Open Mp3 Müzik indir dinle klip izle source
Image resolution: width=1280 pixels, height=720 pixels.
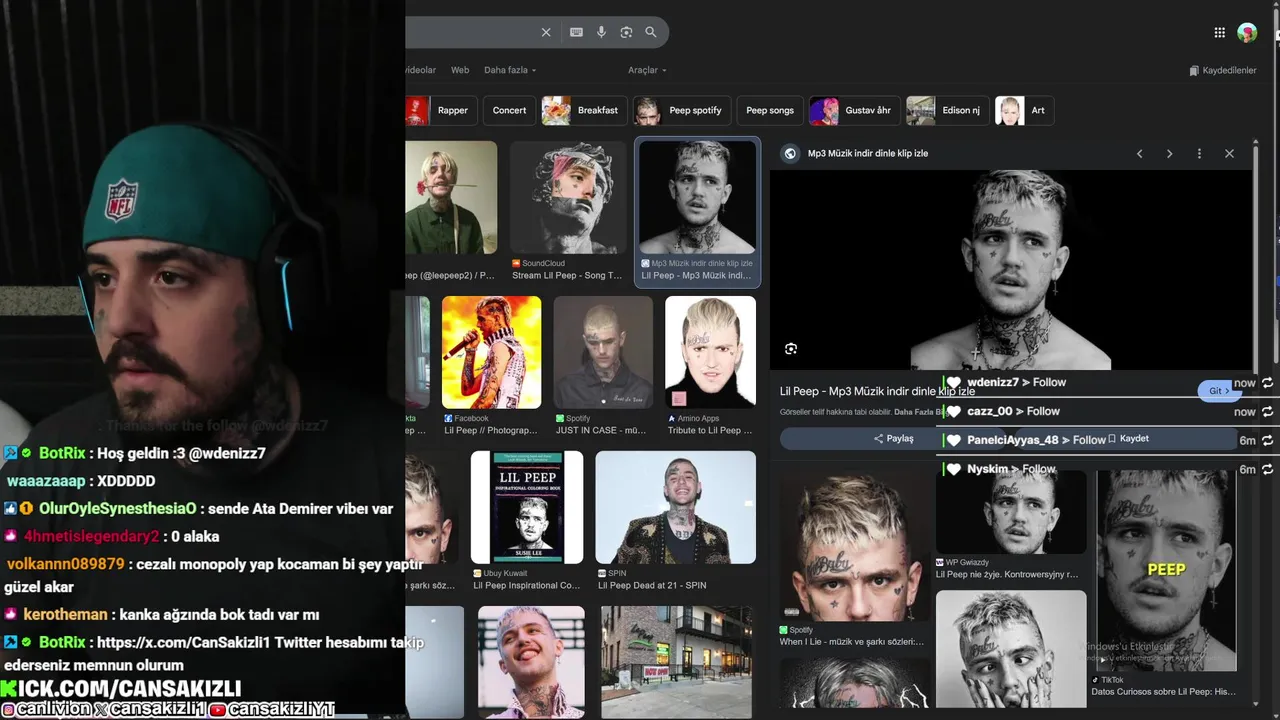(868, 153)
